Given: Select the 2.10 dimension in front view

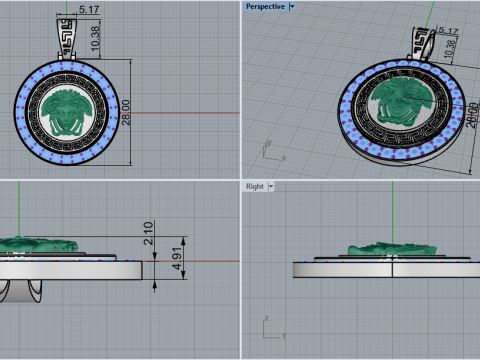Looking at the screenshot, I should (148, 233).
